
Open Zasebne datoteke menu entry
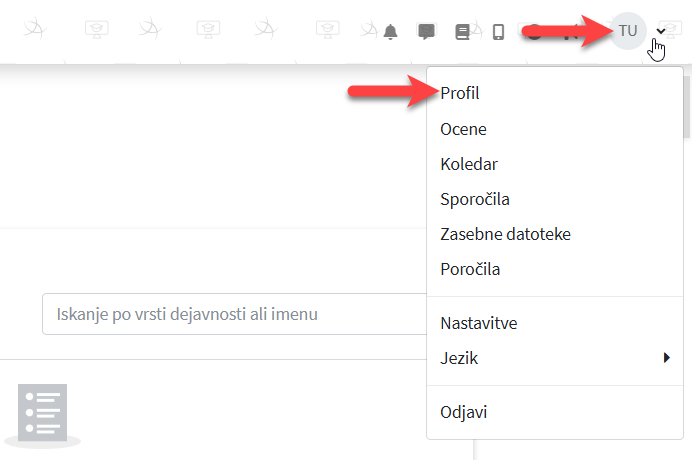pyautogui.click(x=505, y=234)
